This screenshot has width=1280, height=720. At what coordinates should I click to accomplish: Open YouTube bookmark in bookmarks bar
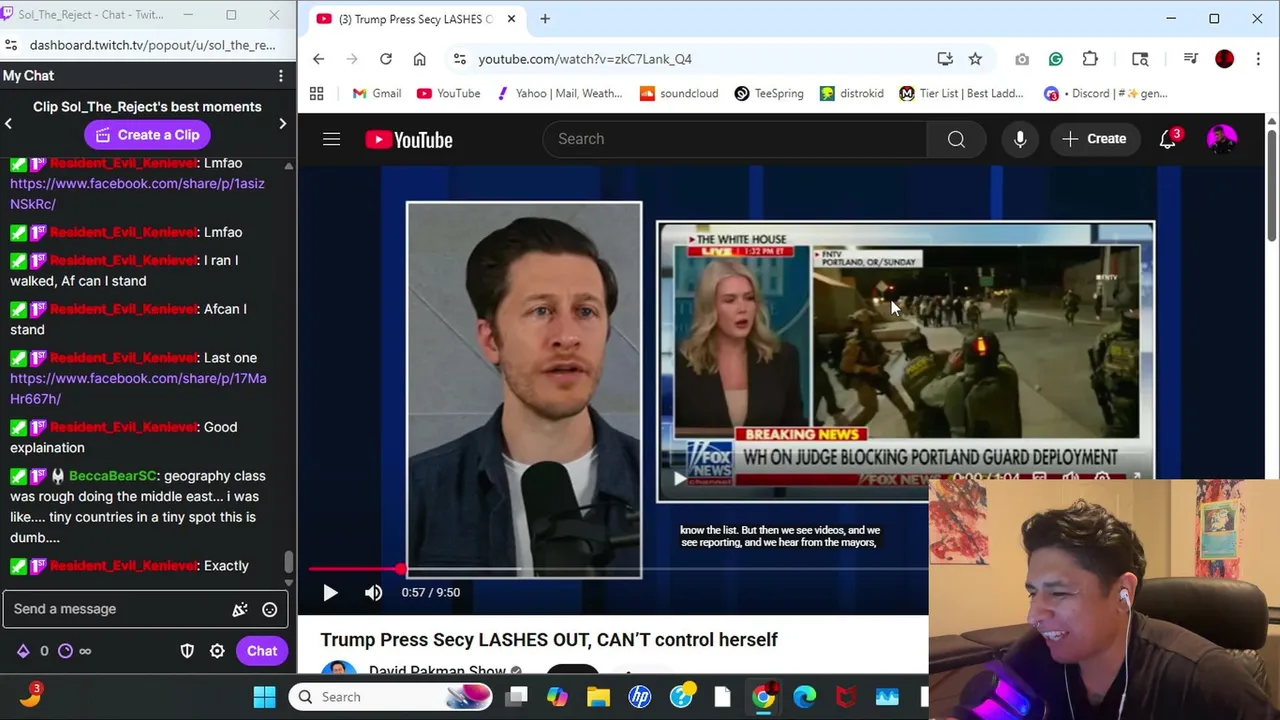tap(448, 94)
